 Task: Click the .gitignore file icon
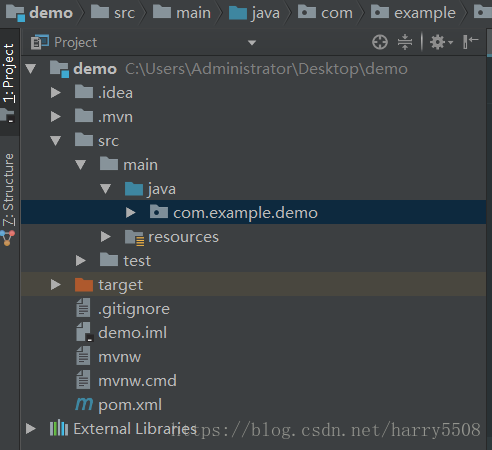(83, 308)
